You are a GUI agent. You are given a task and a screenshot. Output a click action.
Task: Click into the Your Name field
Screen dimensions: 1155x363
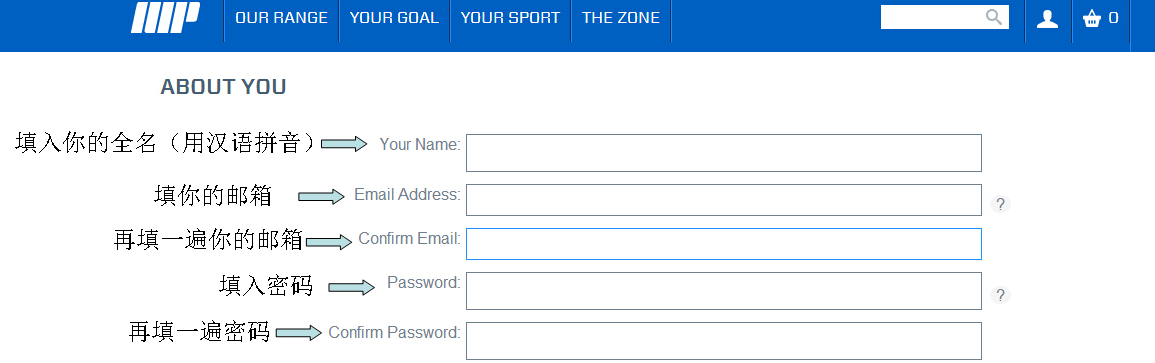(723, 153)
